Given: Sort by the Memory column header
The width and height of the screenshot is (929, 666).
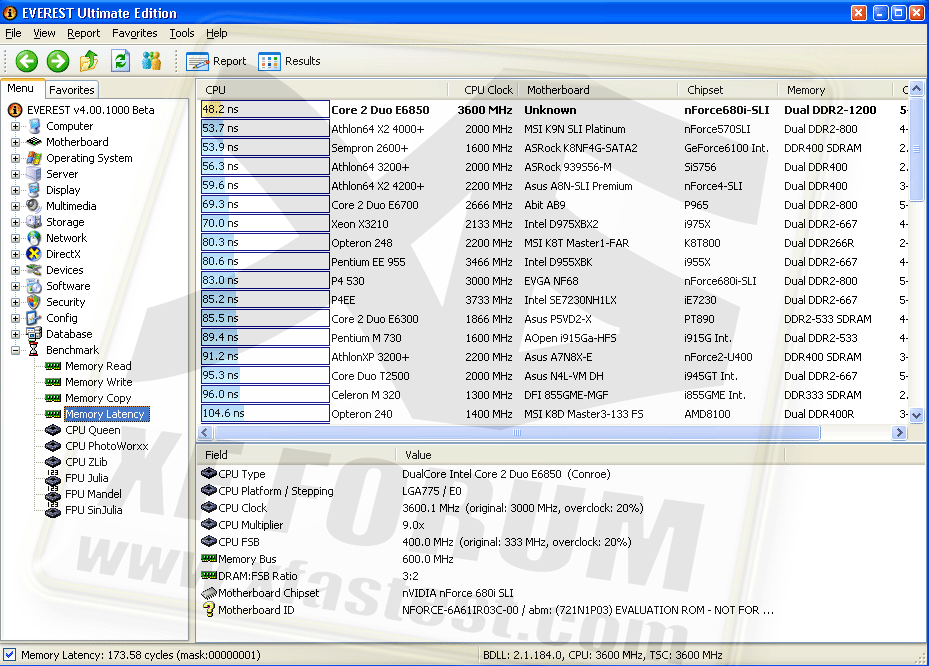Looking at the screenshot, I should [x=835, y=90].
